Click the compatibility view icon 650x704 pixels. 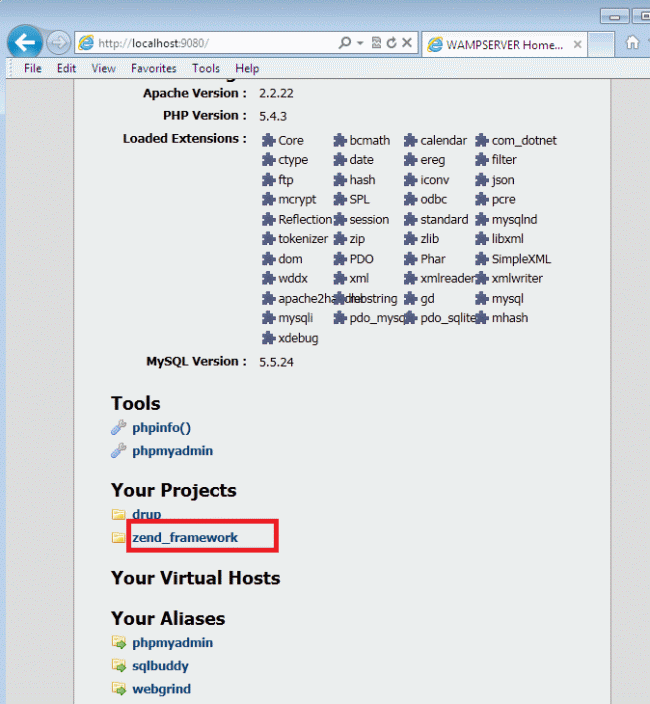376,43
